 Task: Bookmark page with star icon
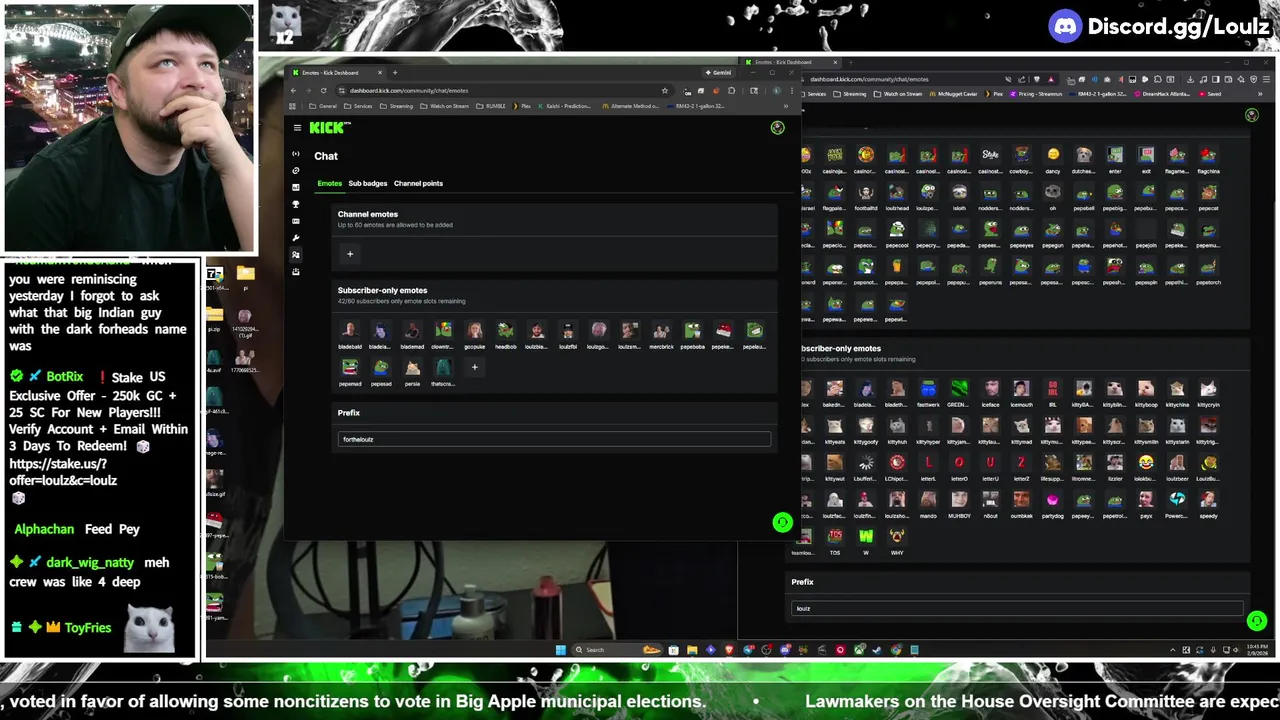click(664, 91)
